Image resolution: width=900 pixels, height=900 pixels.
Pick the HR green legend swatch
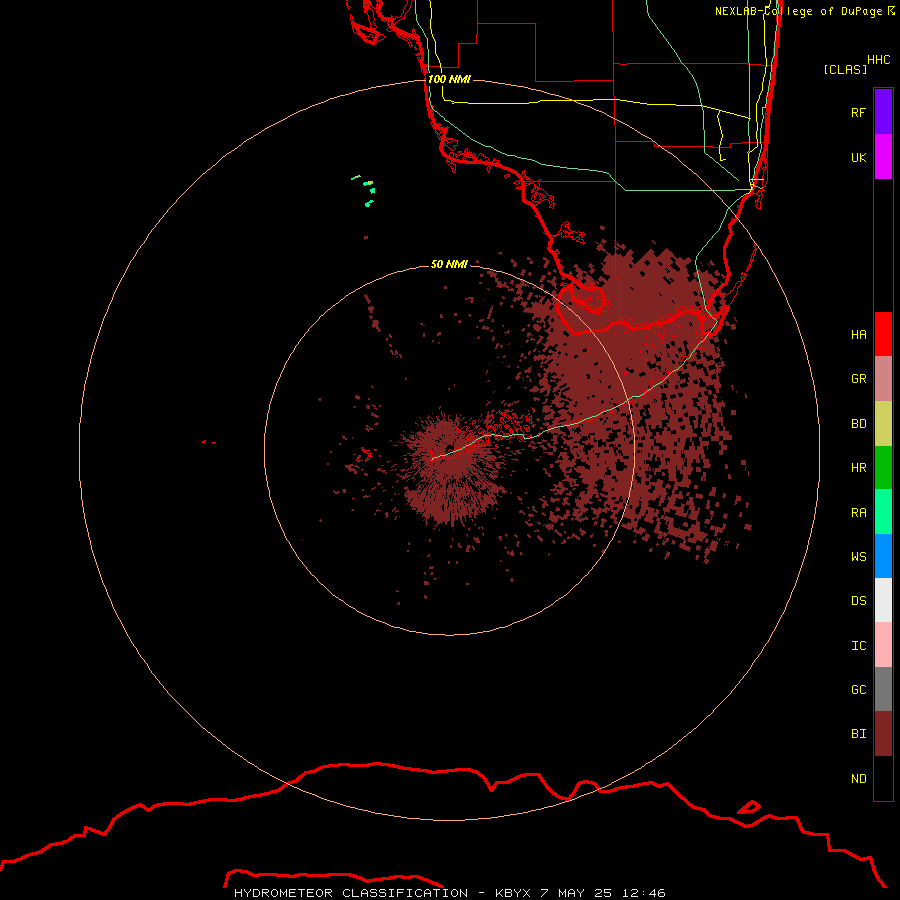coord(883,467)
